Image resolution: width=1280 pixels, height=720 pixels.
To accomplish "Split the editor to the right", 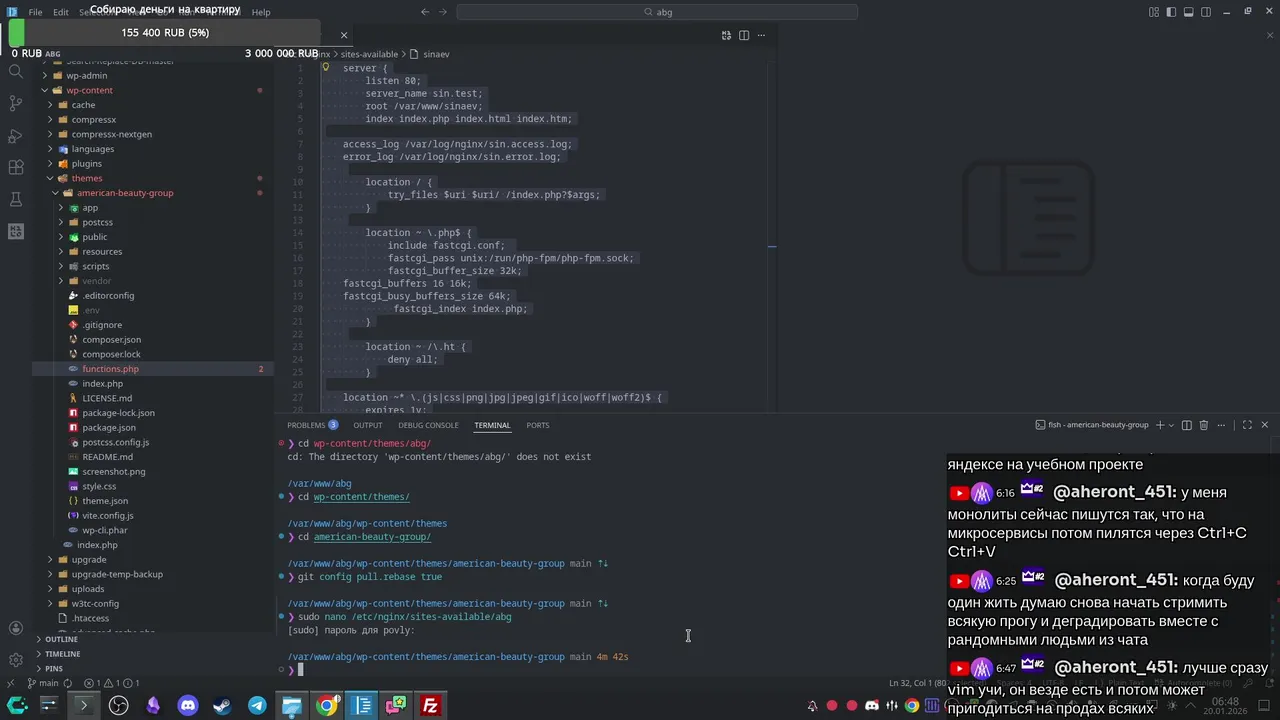I will (x=744, y=35).
